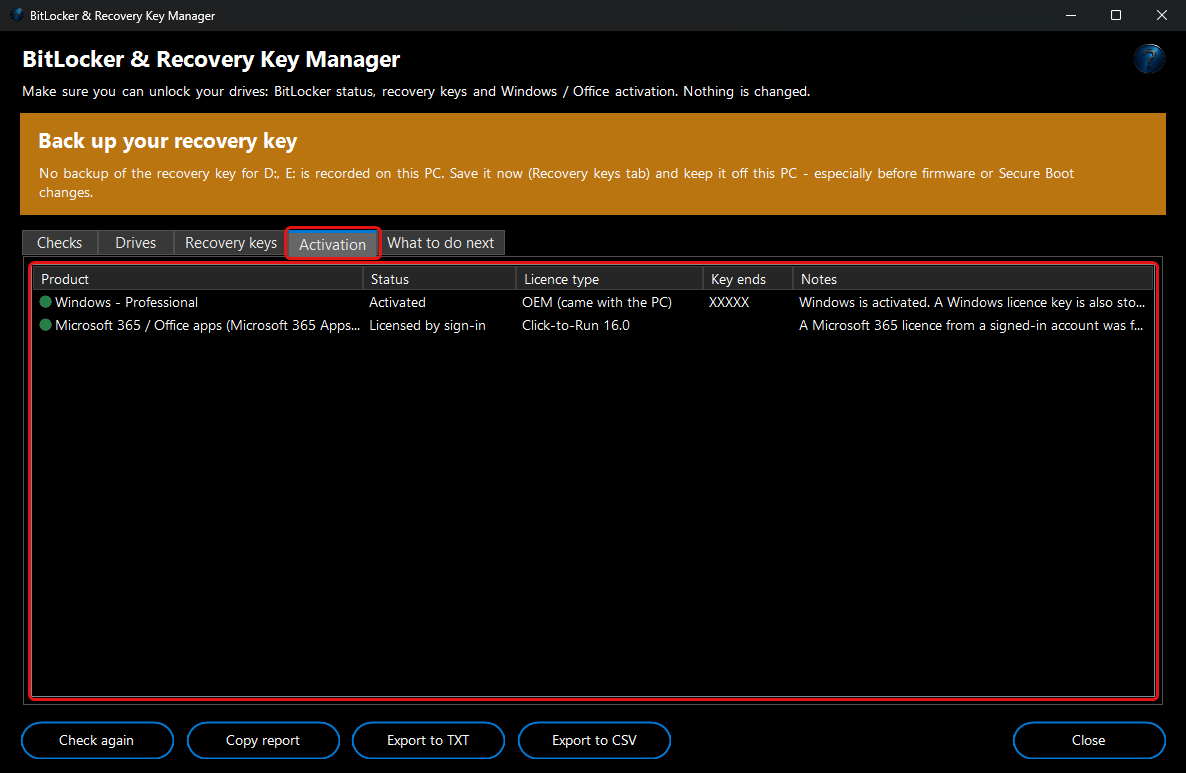Screen dimensions: 1186x773
Task: Minimize the BitLocker manager window
Action: pos(1070,15)
